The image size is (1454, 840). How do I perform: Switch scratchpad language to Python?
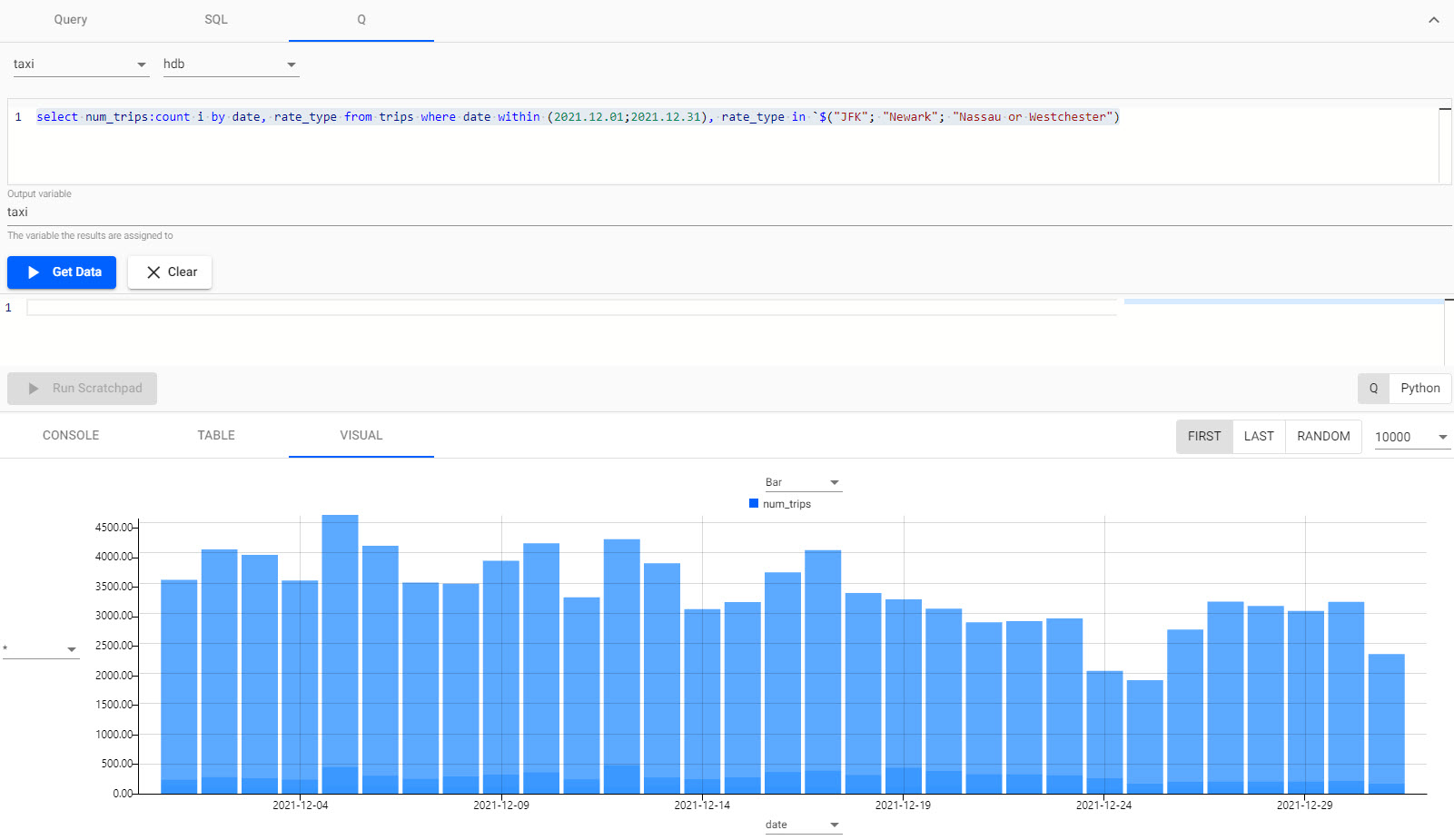click(1420, 389)
